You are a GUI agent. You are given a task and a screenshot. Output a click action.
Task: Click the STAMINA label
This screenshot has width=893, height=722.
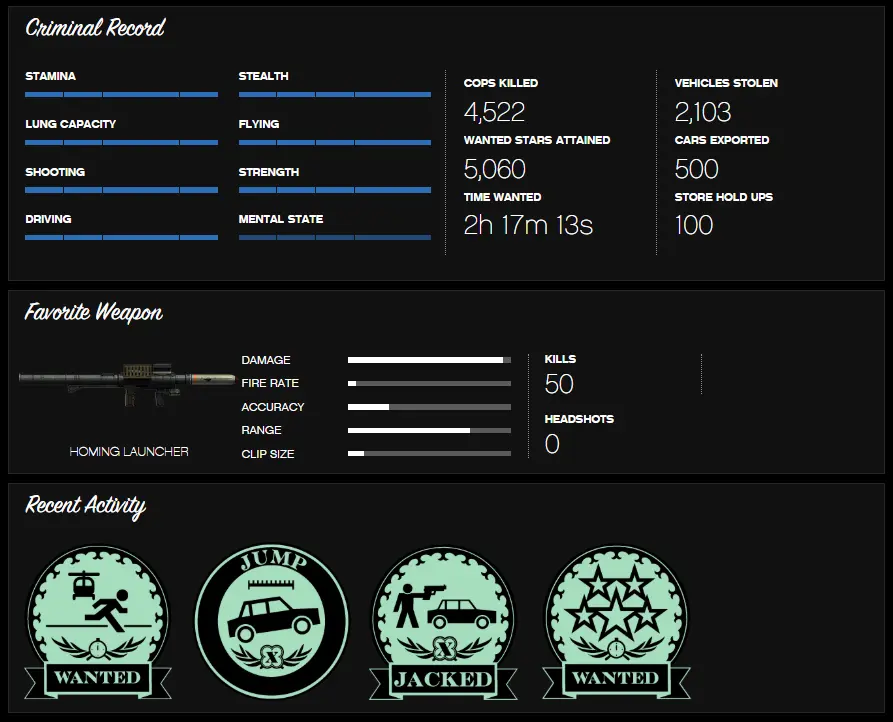(50, 76)
